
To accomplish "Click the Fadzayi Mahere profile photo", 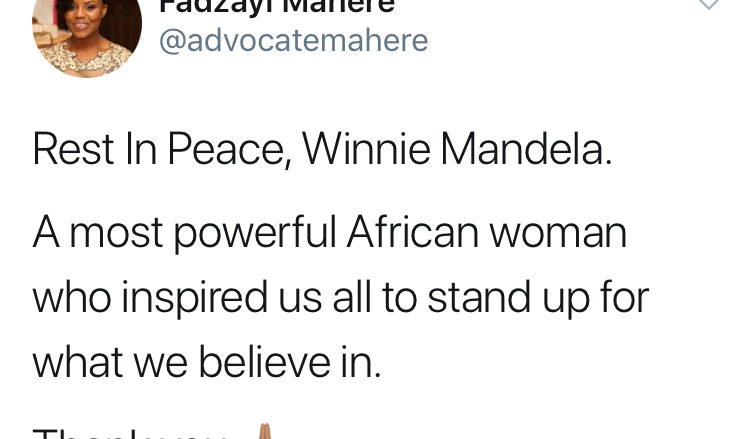I will point(73,34).
